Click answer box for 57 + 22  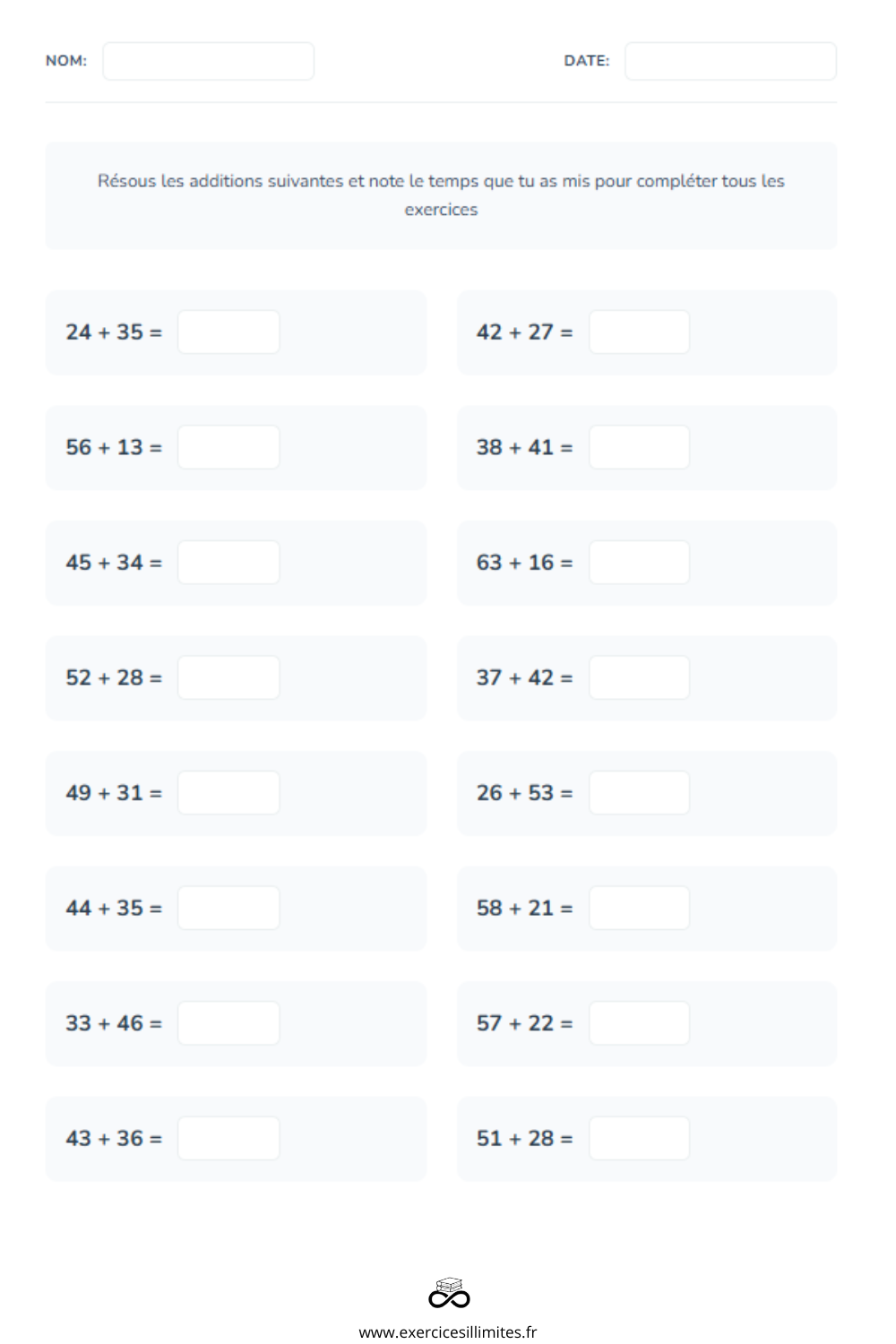639,1023
